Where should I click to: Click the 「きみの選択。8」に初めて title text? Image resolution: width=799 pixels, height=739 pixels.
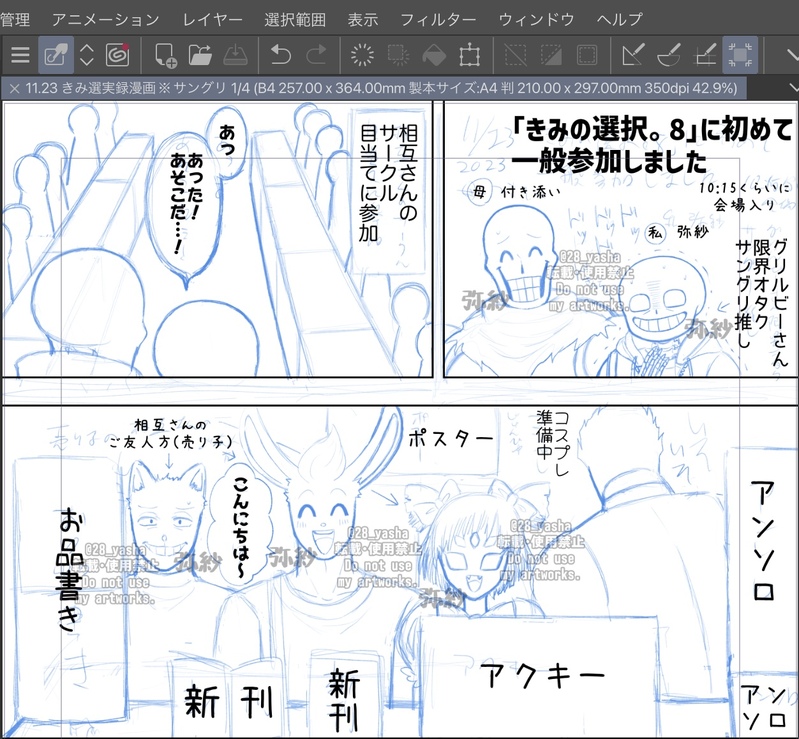click(653, 129)
